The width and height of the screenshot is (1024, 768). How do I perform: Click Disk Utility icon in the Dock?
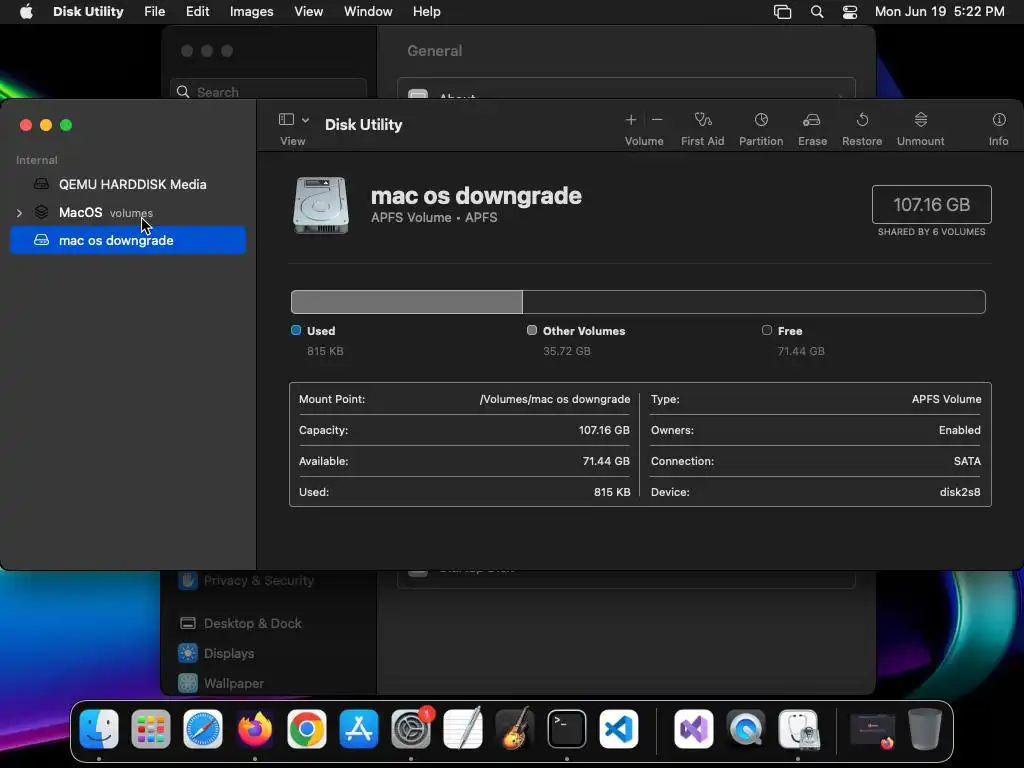[x=798, y=729]
